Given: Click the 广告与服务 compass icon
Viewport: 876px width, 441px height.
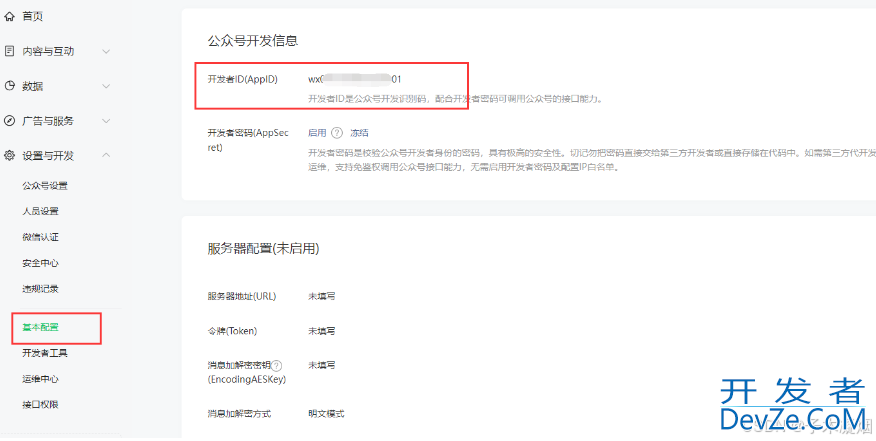Looking at the screenshot, I should tap(10, 121).
